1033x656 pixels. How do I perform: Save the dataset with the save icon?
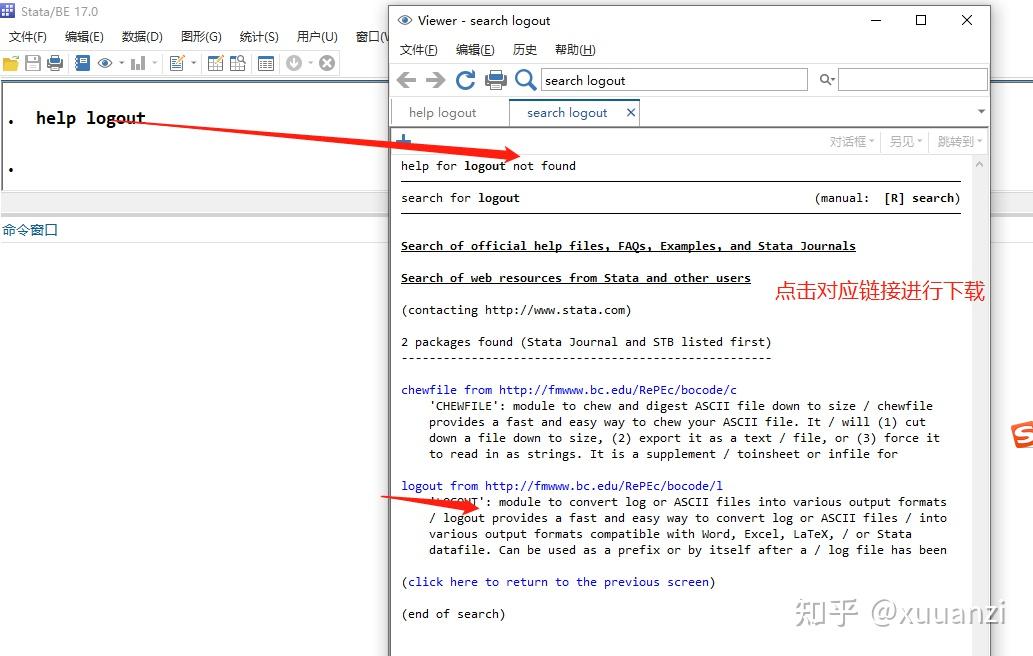pos(34,62)
